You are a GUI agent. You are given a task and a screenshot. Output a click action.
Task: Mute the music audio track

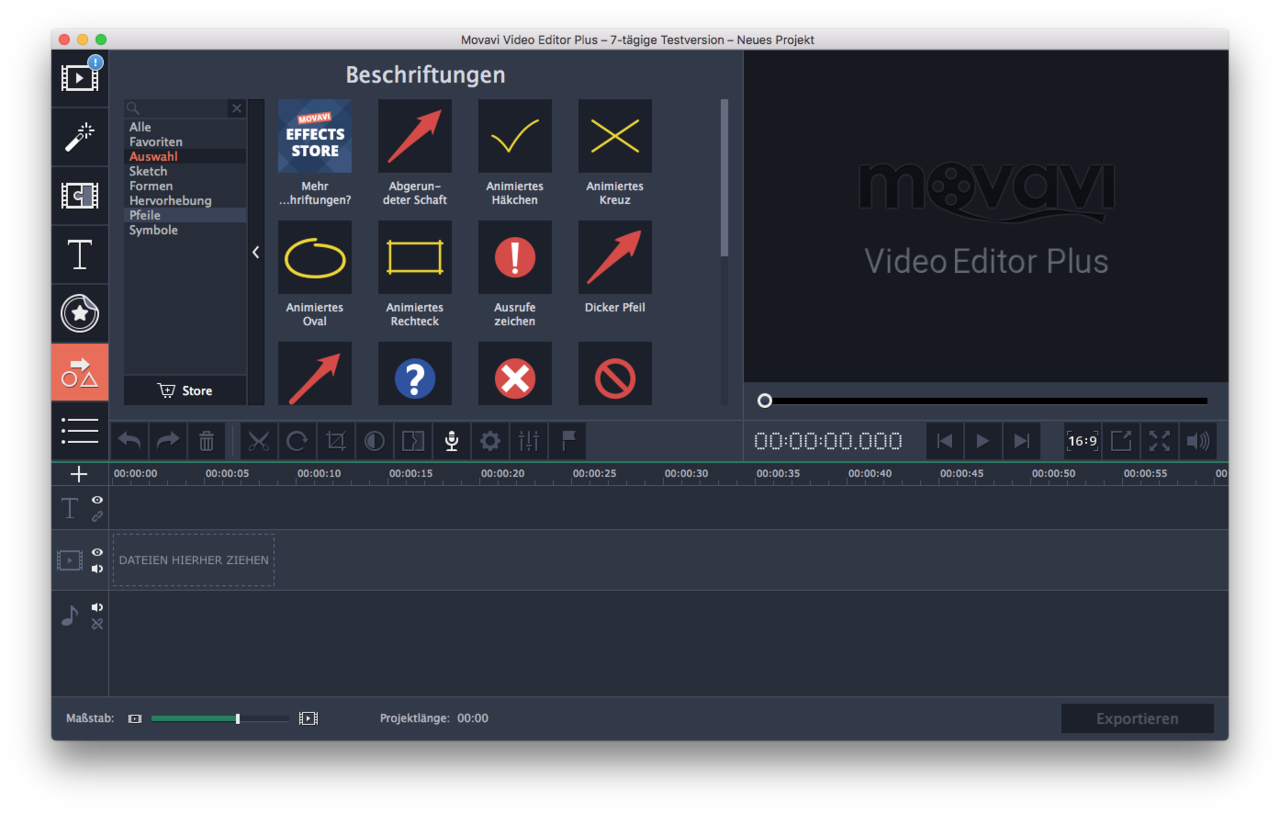coord(98,607)
